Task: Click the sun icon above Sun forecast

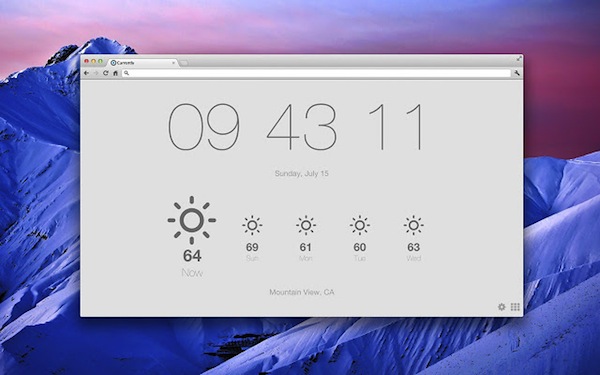Action: coord(252,225)
